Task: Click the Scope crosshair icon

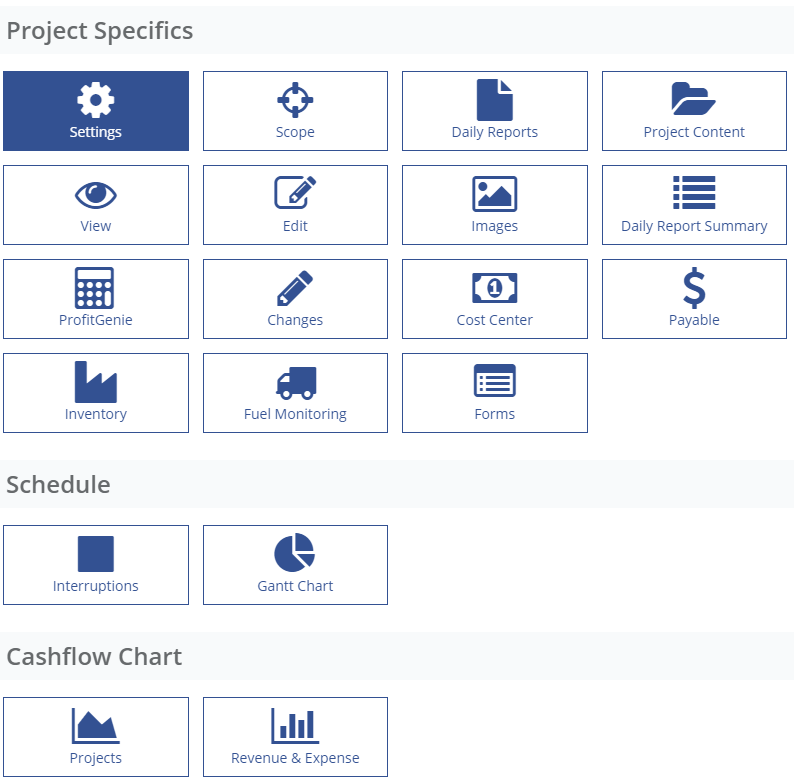Action: 295,100
